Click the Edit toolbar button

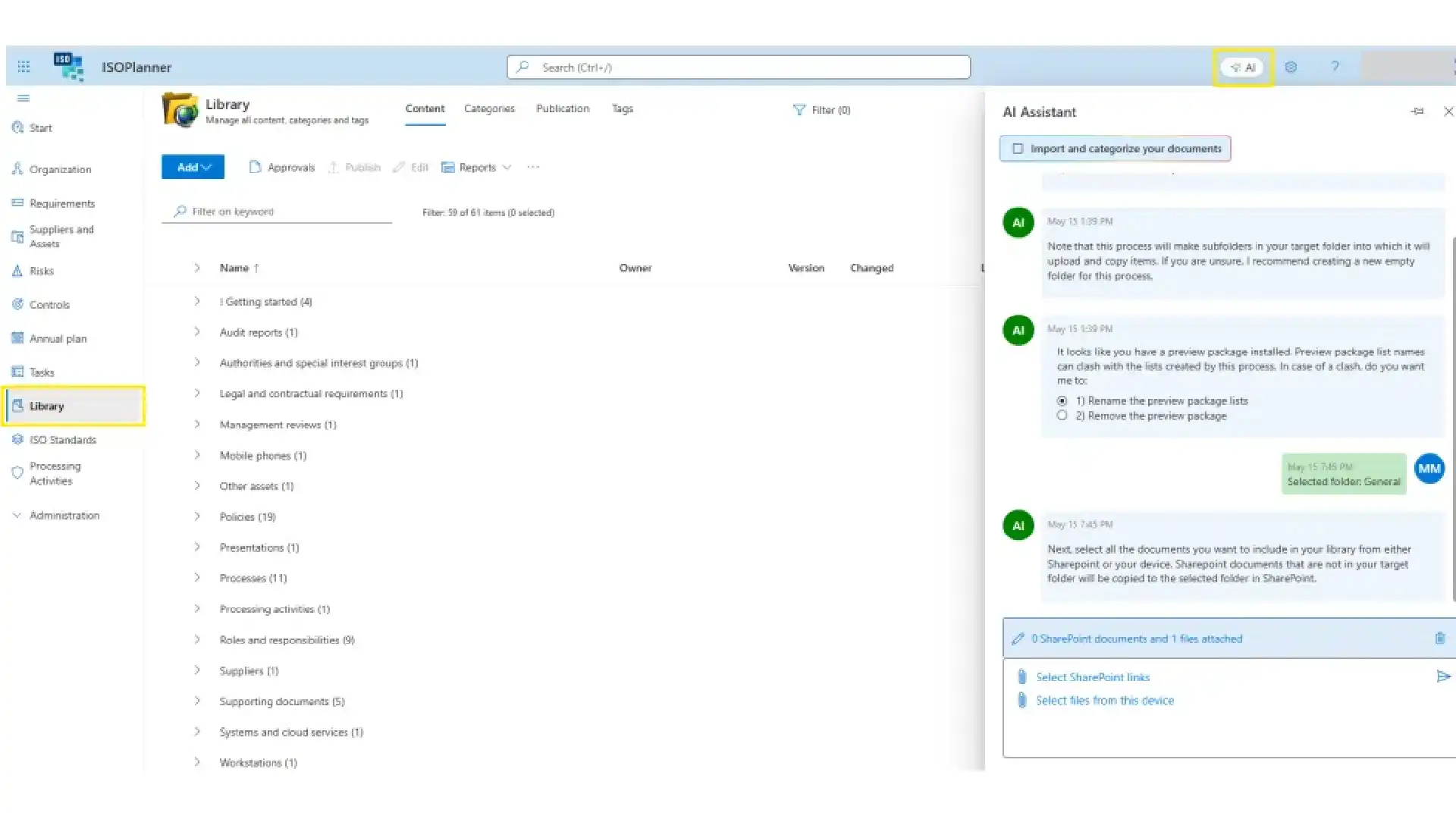tap(410, 167)
